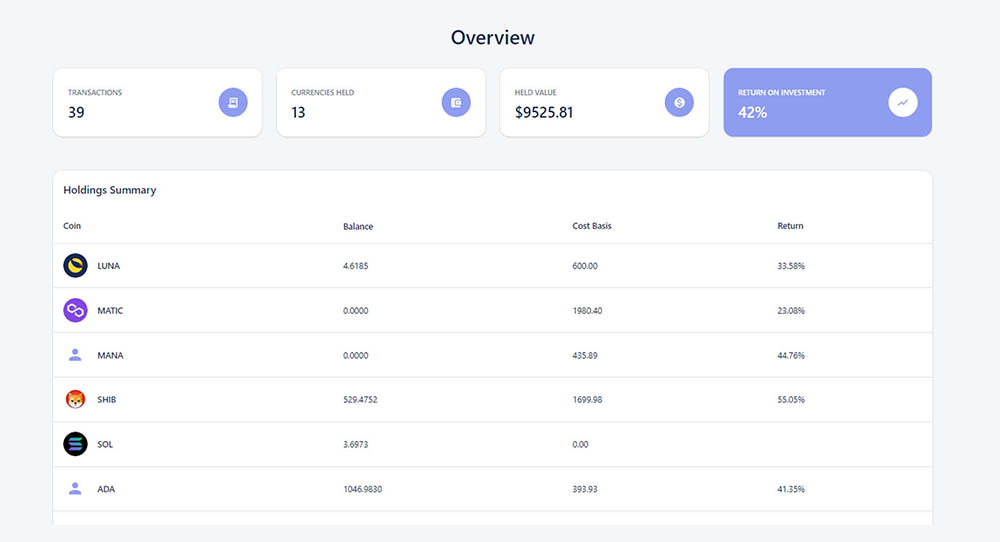
Task: Click SOL cost basis 0.00
Action: [x=580, y=444]
